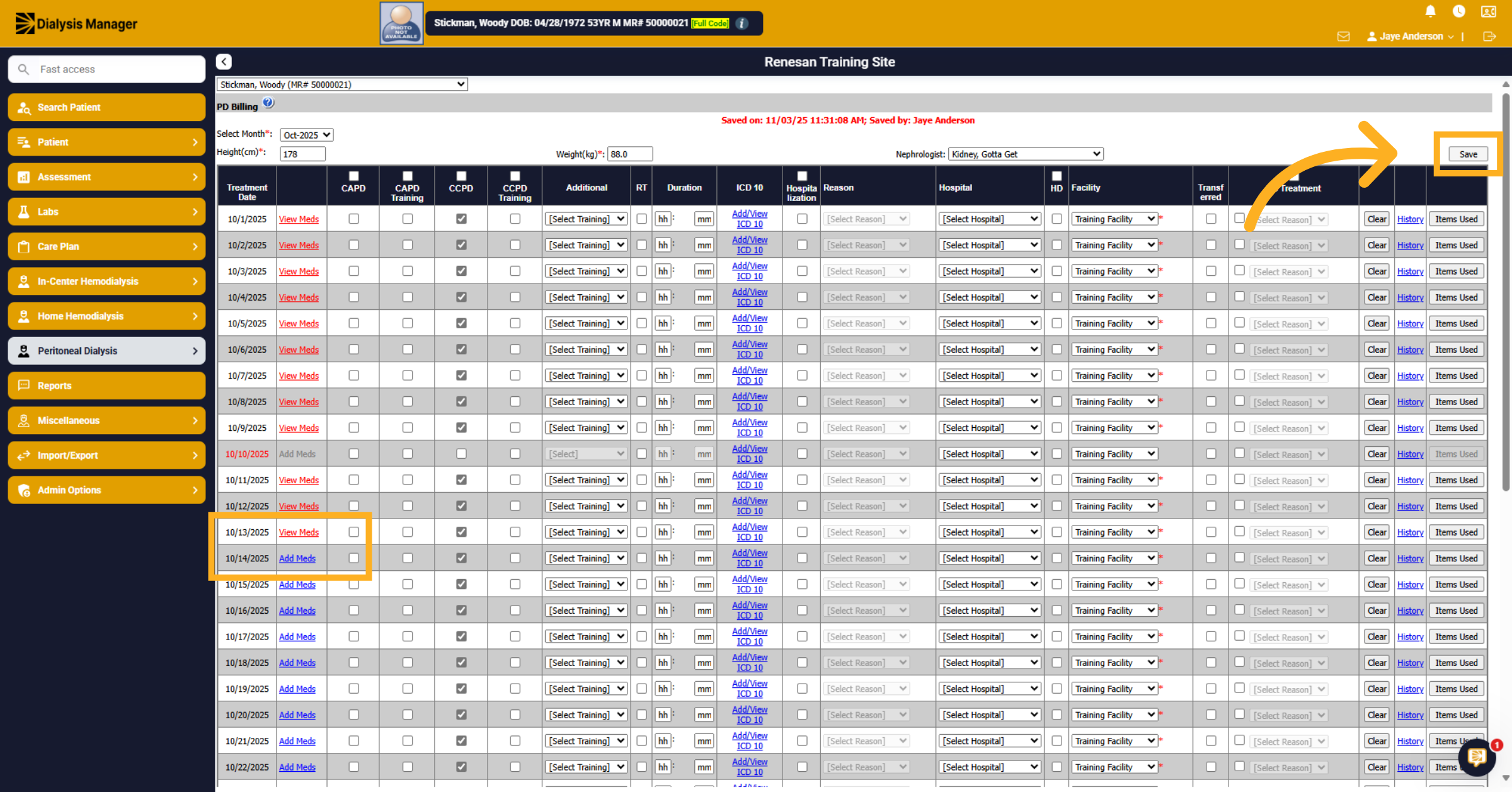Click the patient info 'i' icon
The image size is (1512, 792).
(742, 23)
